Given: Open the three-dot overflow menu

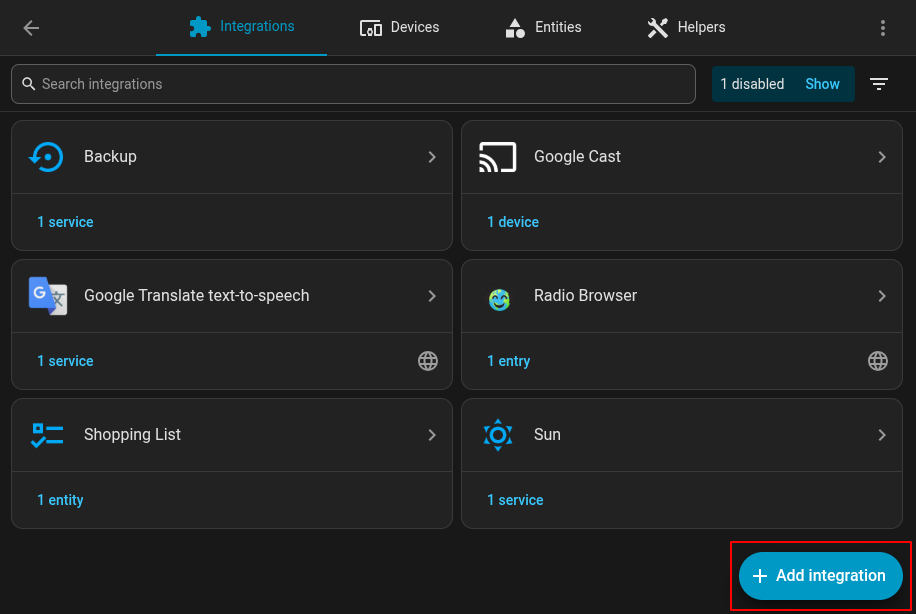Looking at the screenshot, I should [x=882, y=27].
